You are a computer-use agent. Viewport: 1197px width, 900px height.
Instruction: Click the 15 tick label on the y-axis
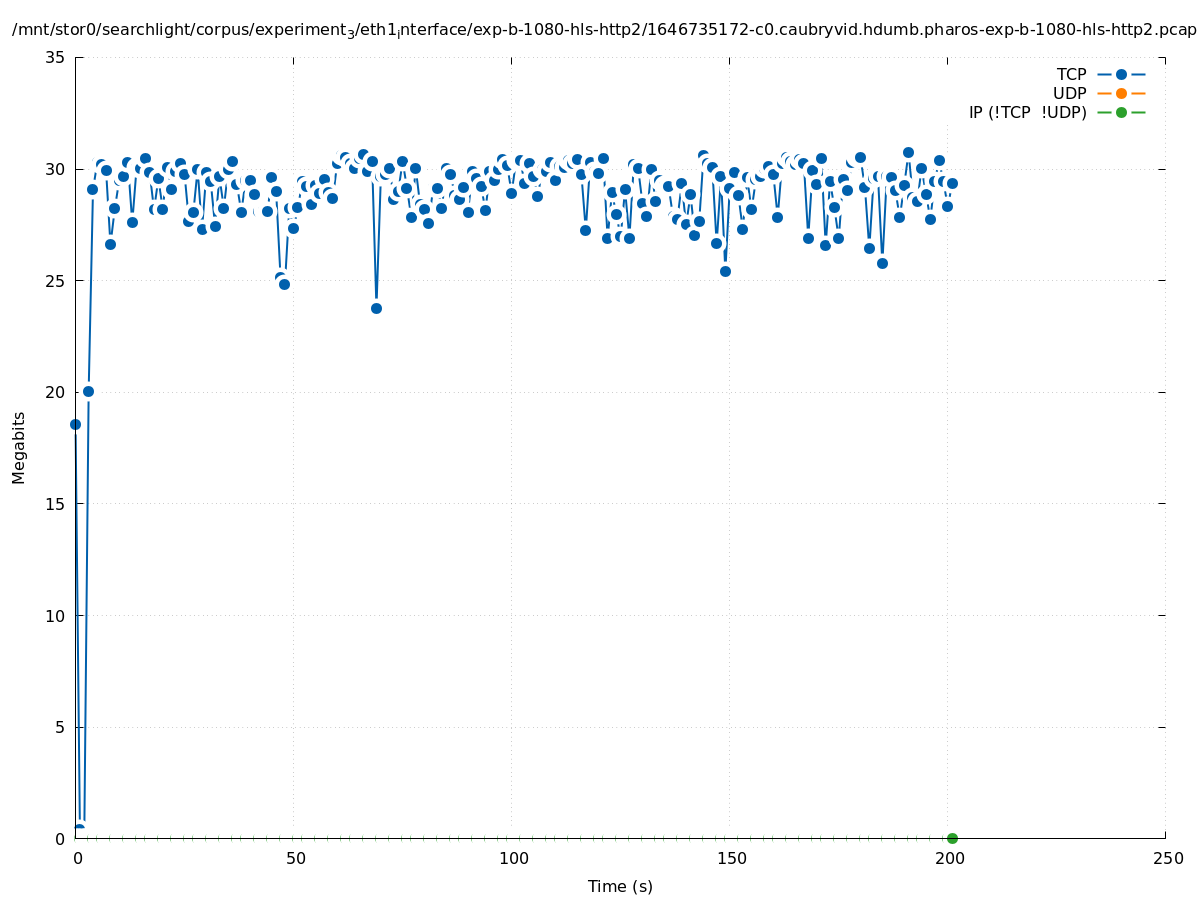click(x=56, y=504)
